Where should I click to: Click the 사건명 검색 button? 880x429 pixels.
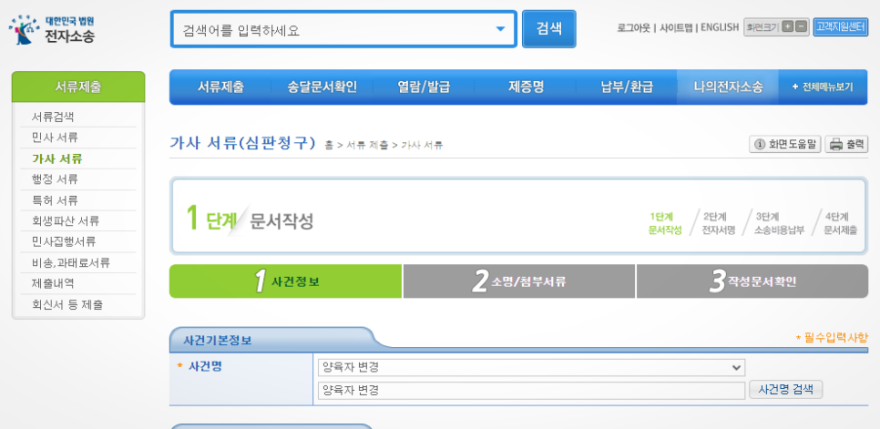coord(785,390)
